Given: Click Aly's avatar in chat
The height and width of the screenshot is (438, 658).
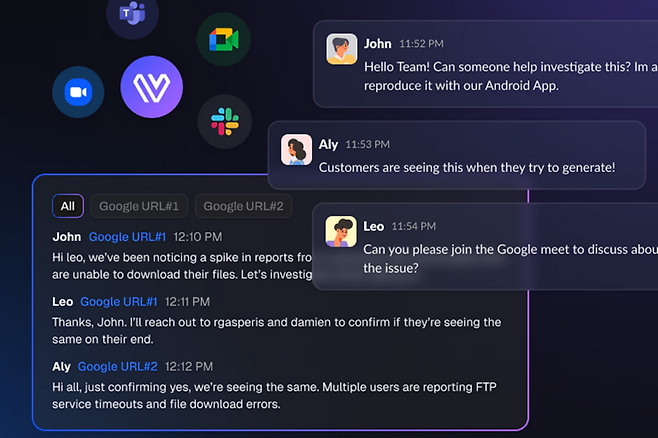Looking at the screenshot, I should [x=297, y=150].
